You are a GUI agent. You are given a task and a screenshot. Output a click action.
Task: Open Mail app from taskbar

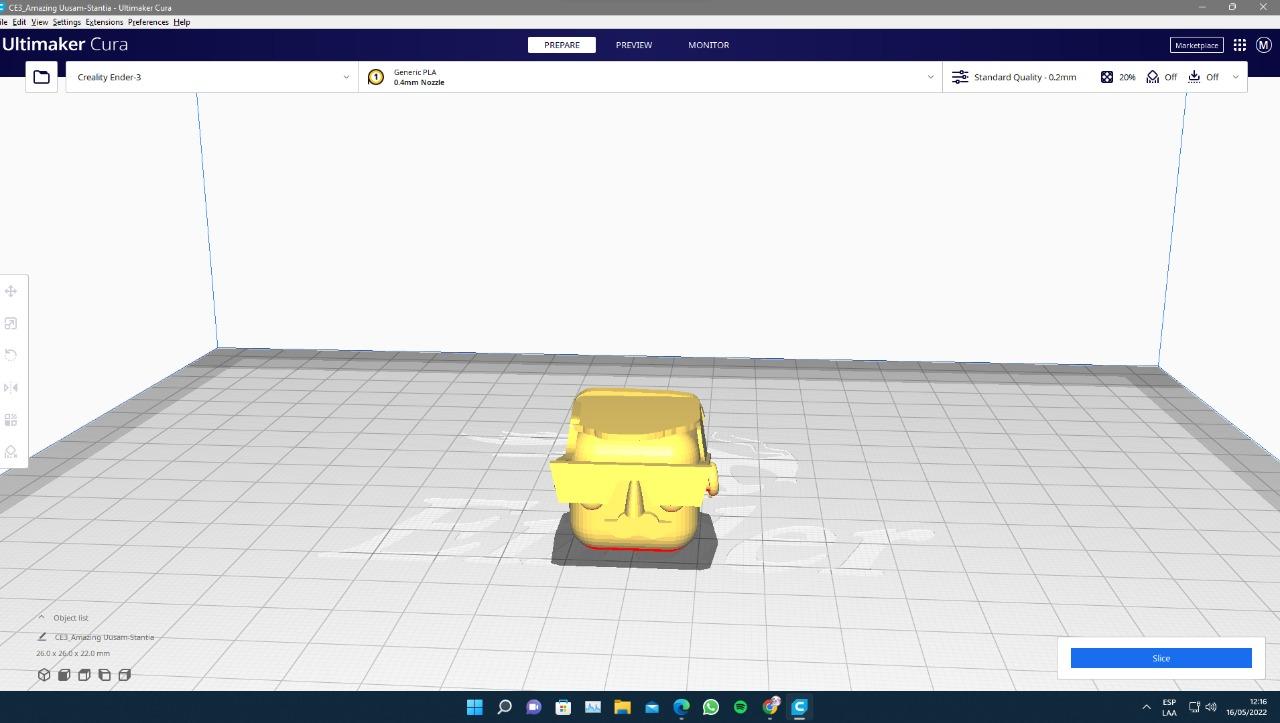(652, 707)
